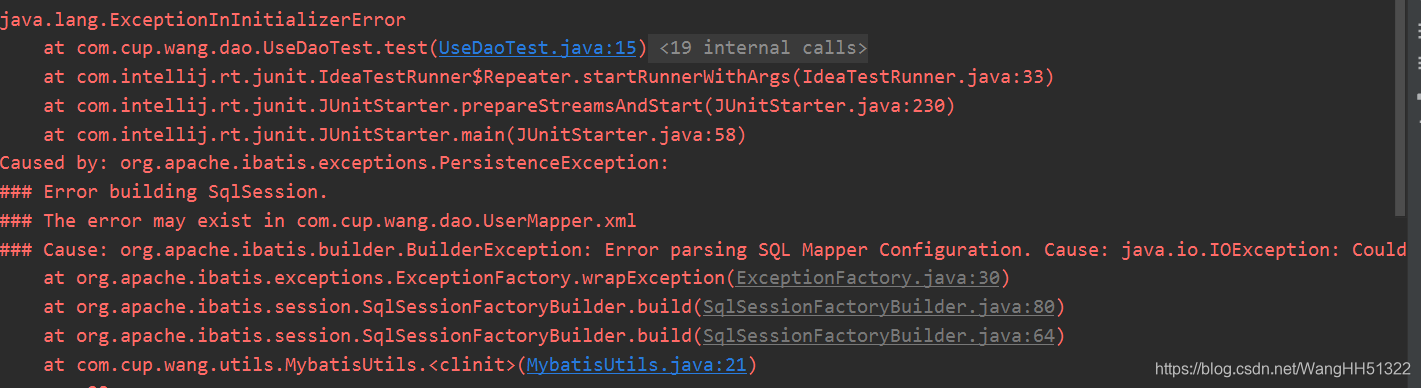This screenshot has width=1421, height=388.
Task: Click the 'error may exist in UserMapper.xml' line
Action: 318,221
